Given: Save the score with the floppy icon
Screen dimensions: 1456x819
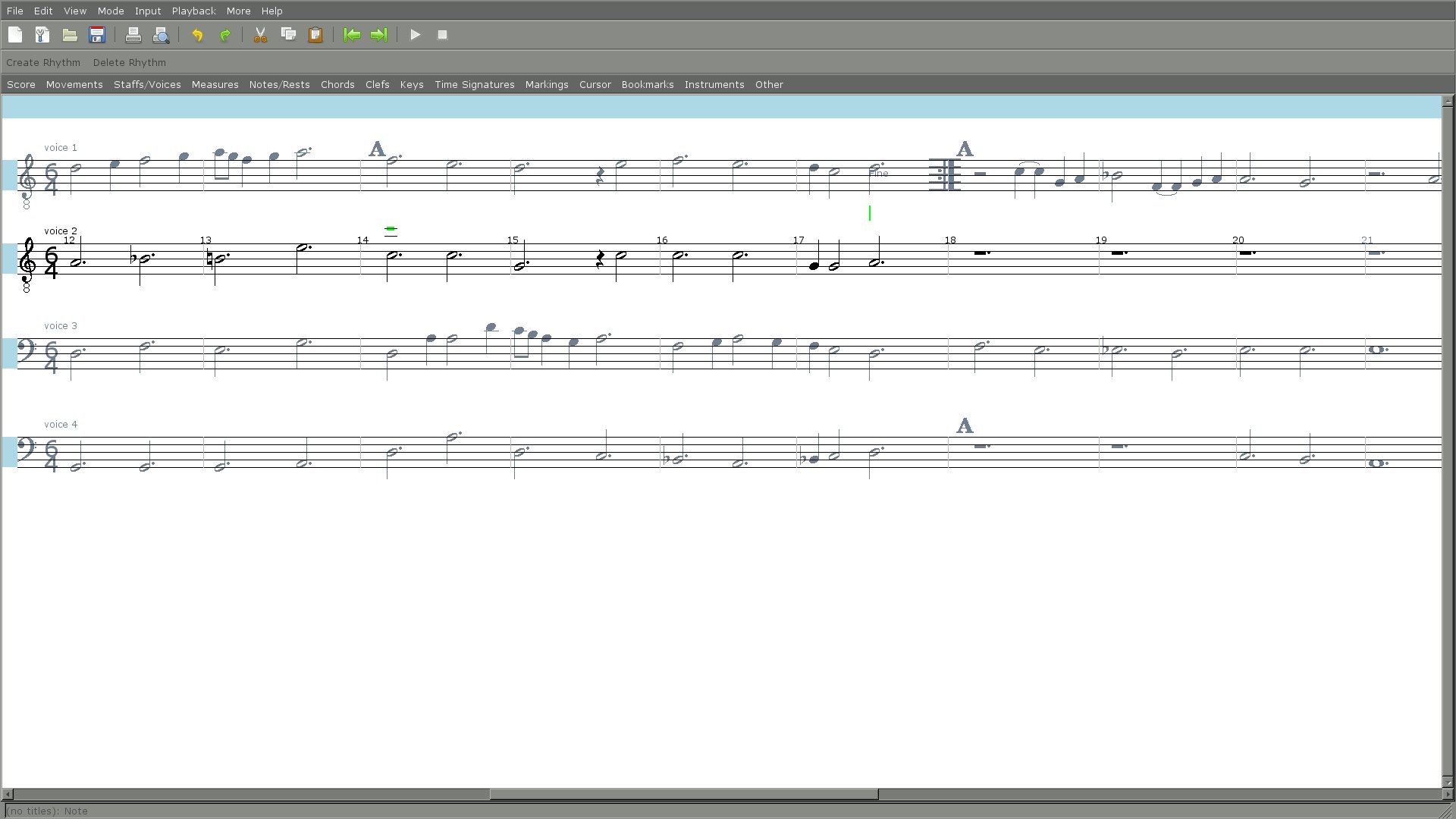Looking at the screenshot, I should coord(97,35).
